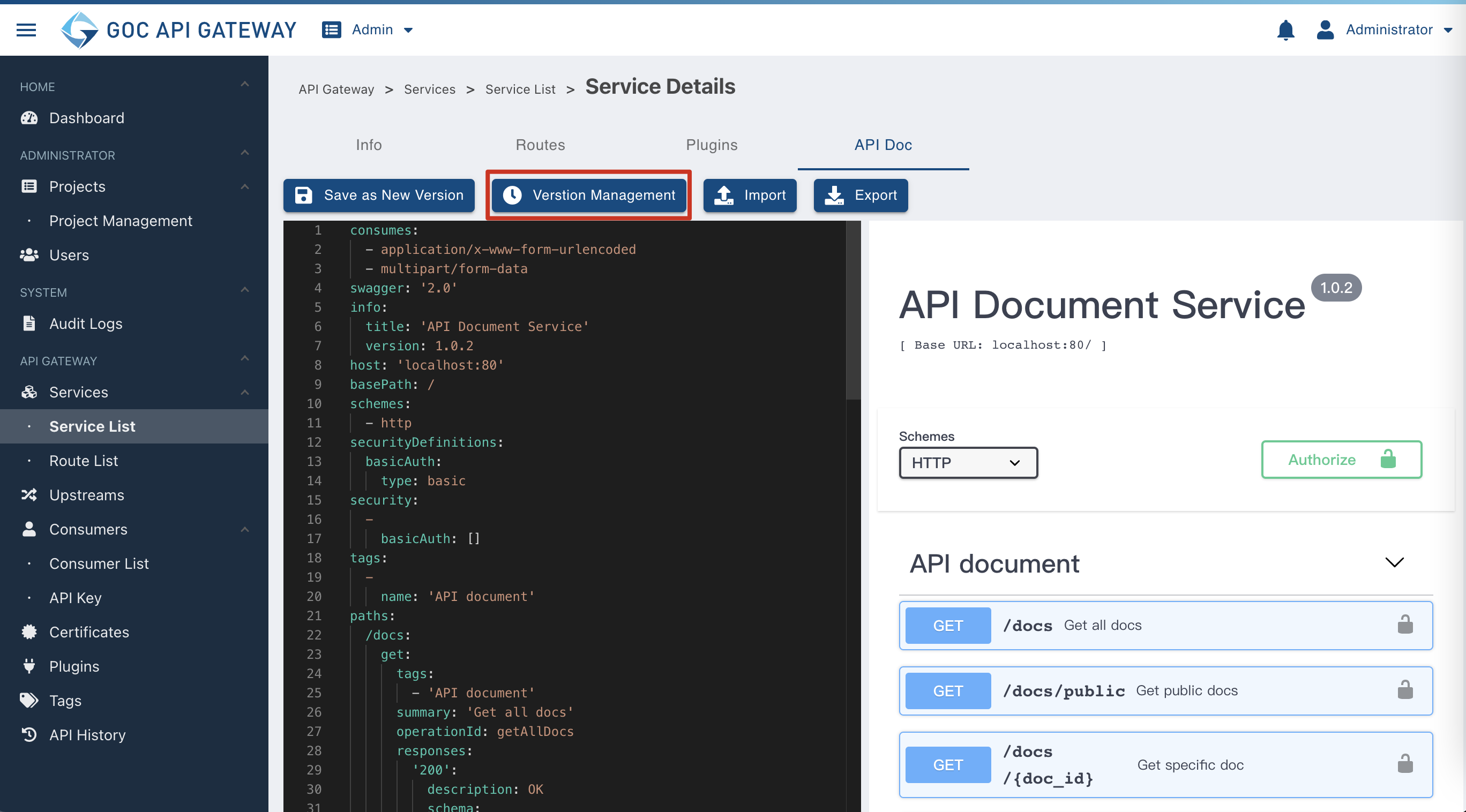Expand the GET /docs endpoint
1466x812 pixels.
pos(1165,626)
